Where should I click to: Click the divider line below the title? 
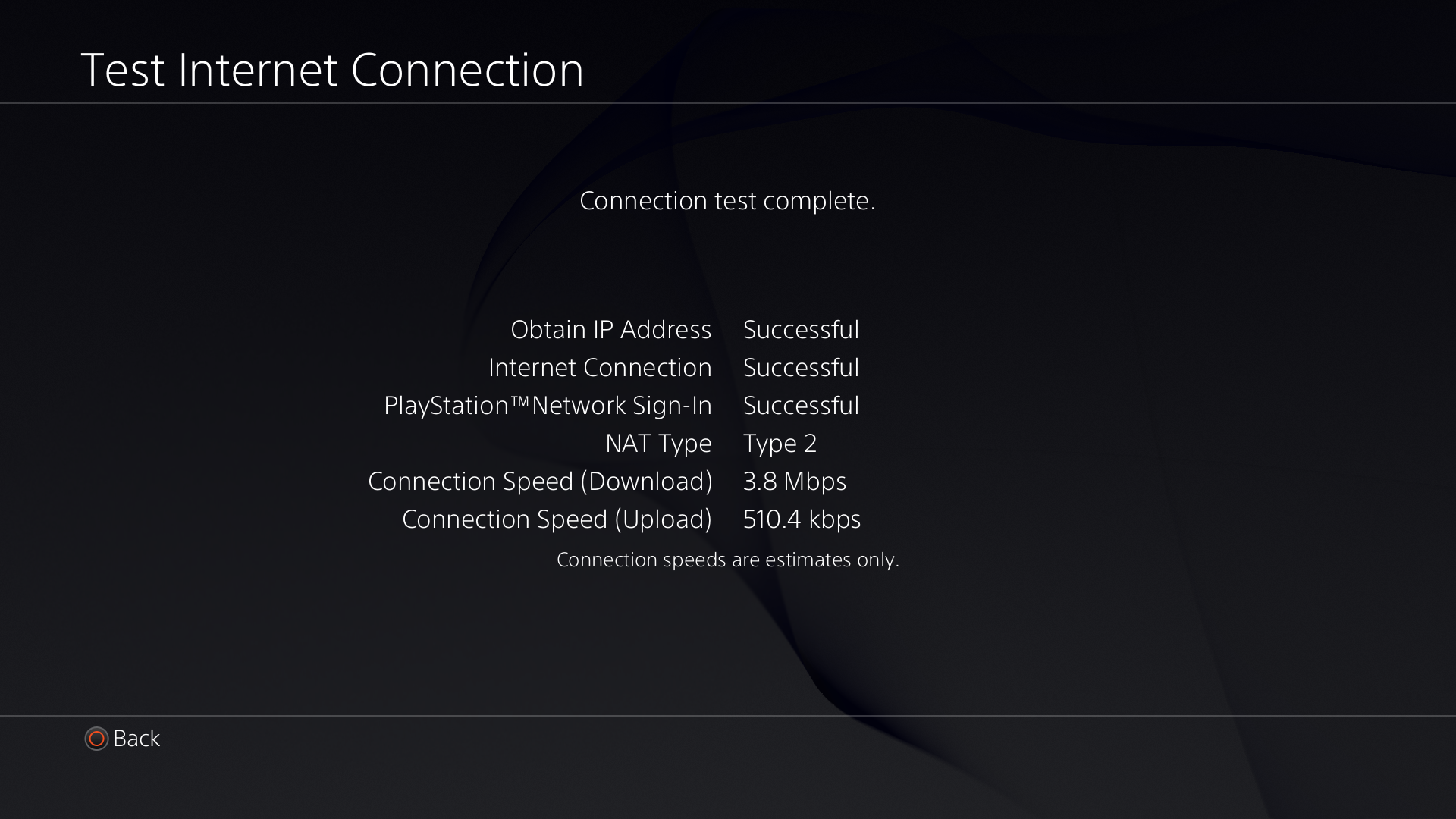tap(728, 103)
